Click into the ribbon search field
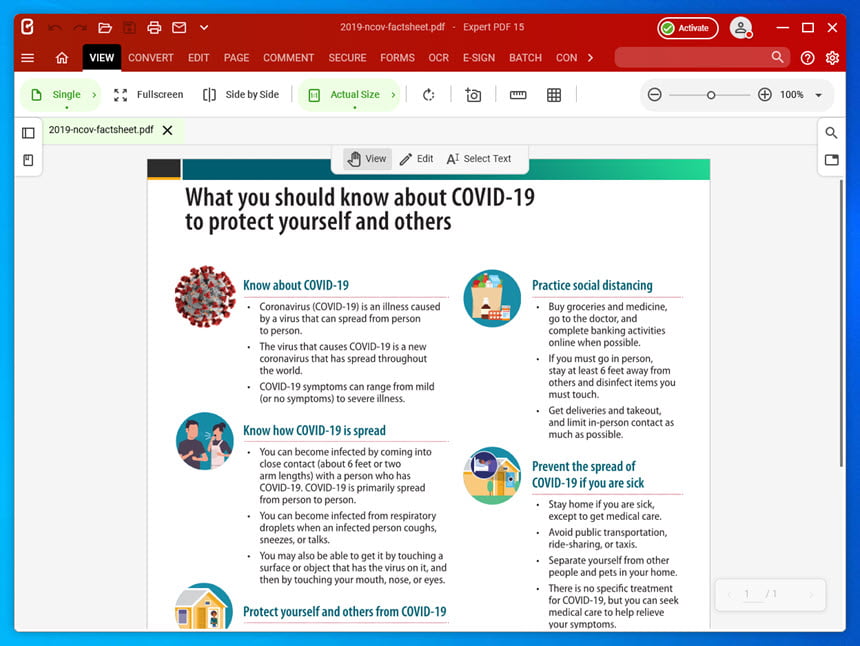 (x=691, y=57)
